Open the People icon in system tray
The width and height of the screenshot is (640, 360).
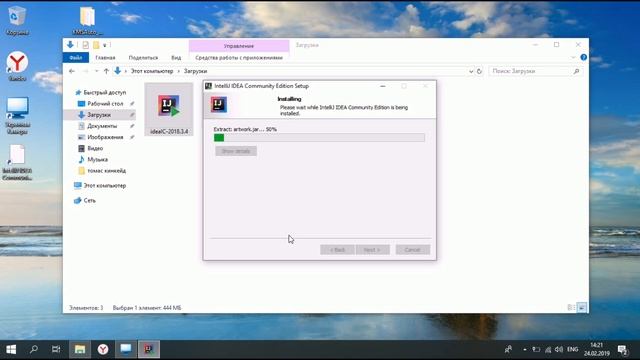(508, 350)
